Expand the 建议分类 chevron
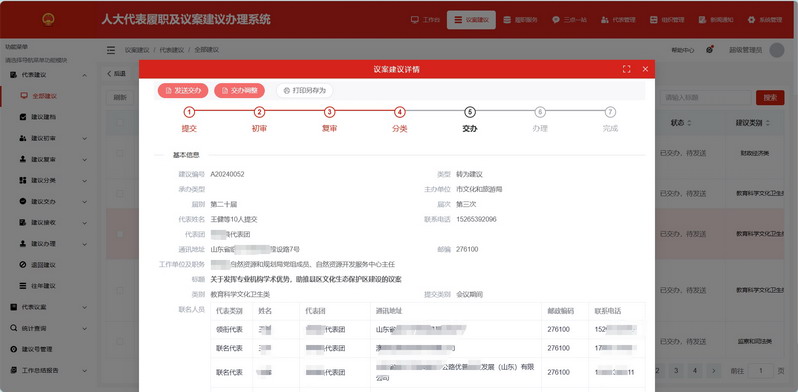Screen dimensions: 798x392 (84, 180)
